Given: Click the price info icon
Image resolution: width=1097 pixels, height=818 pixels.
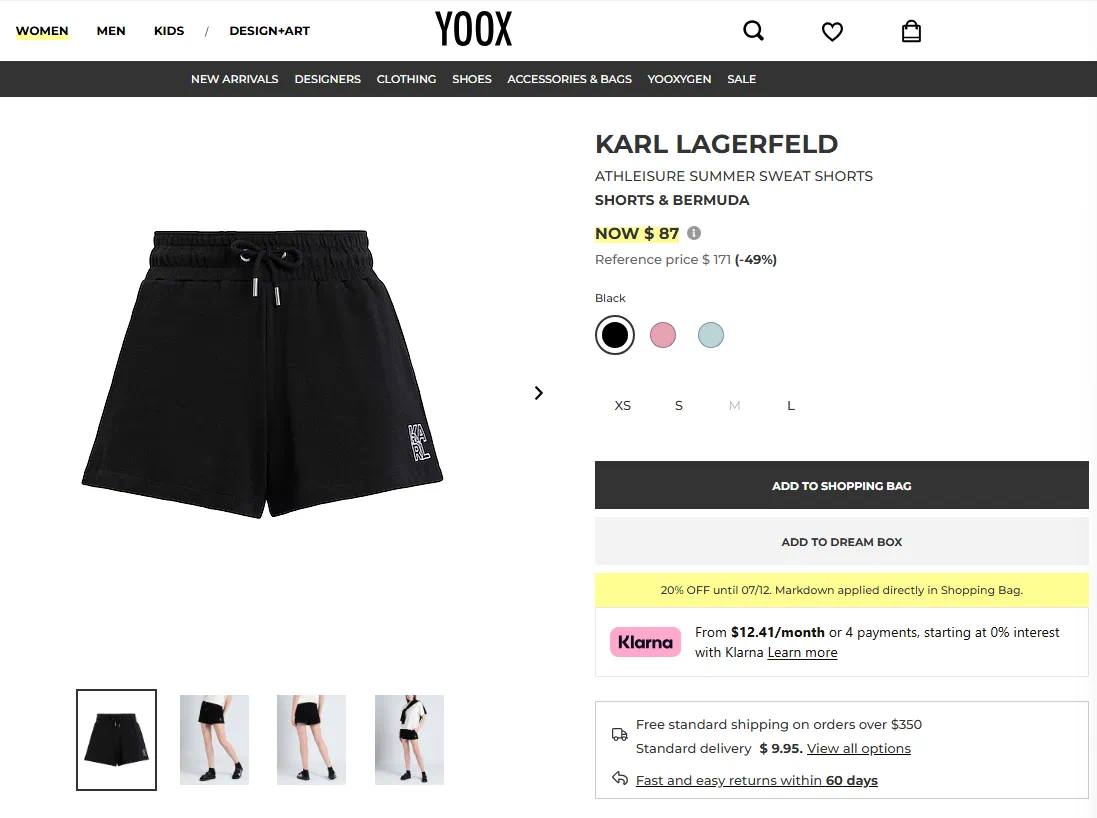Looking at the screenshot, I should click(693, 233).
